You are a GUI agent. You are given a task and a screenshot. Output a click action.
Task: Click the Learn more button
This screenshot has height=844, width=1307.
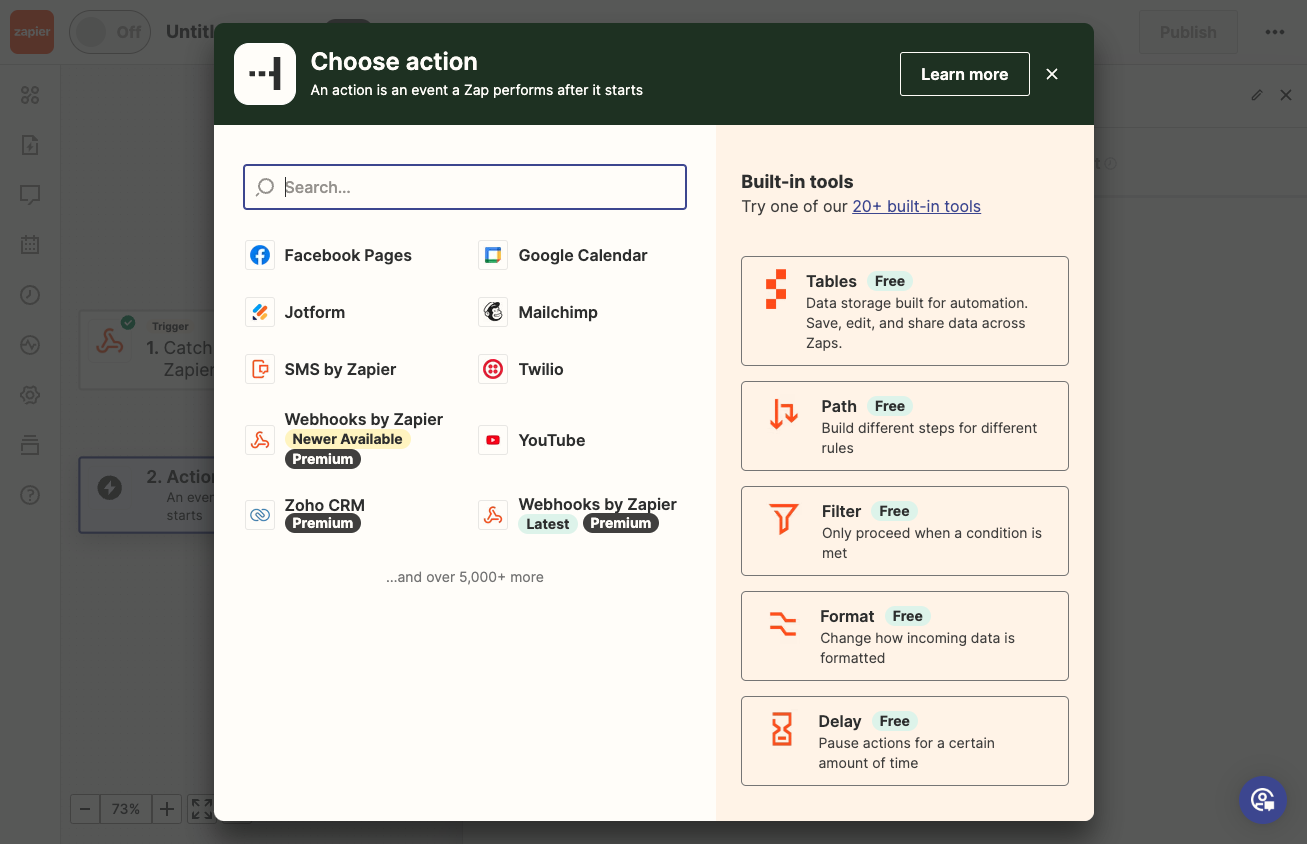(x=965, y=74)
